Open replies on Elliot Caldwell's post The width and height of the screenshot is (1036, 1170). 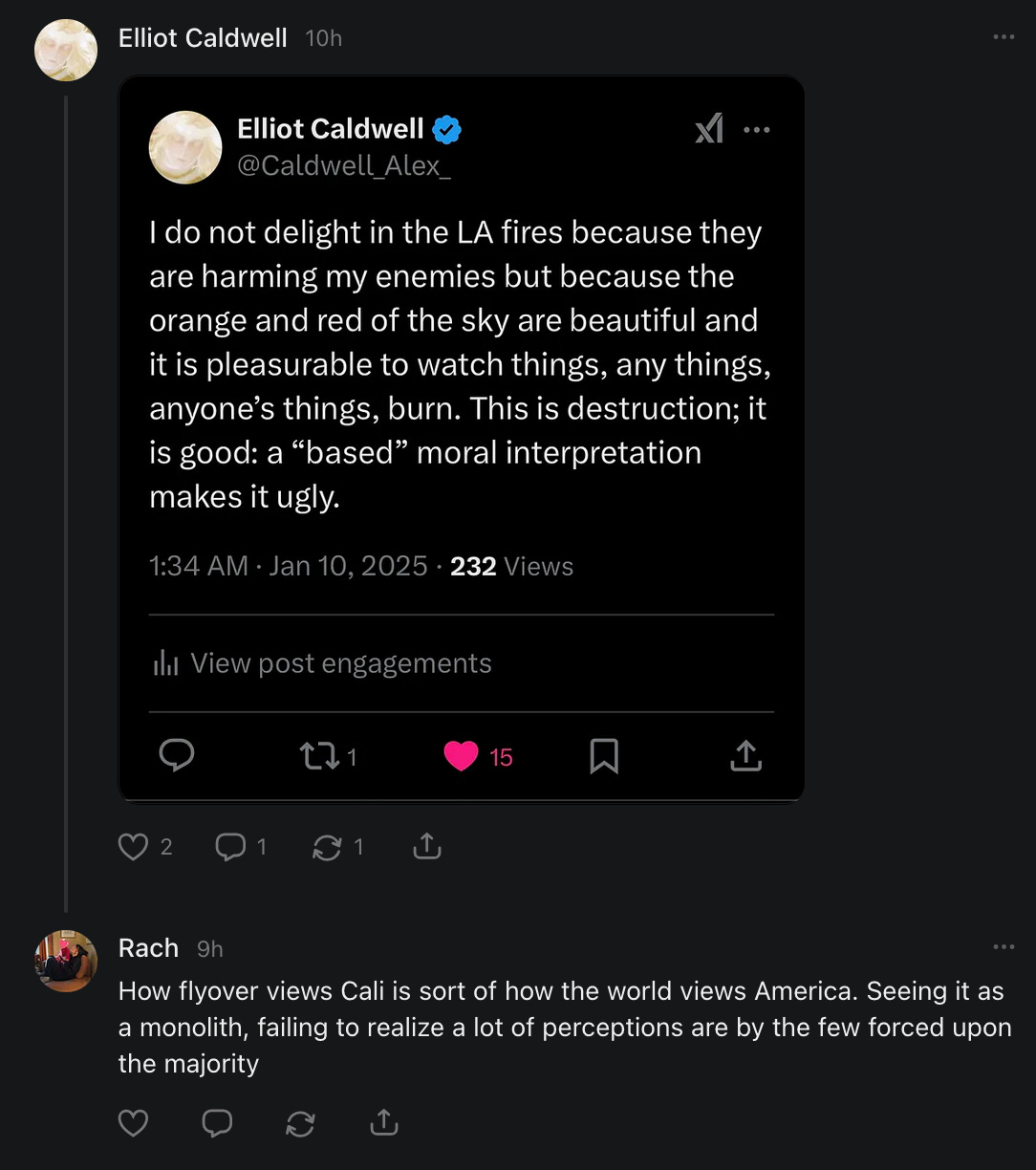230,847
